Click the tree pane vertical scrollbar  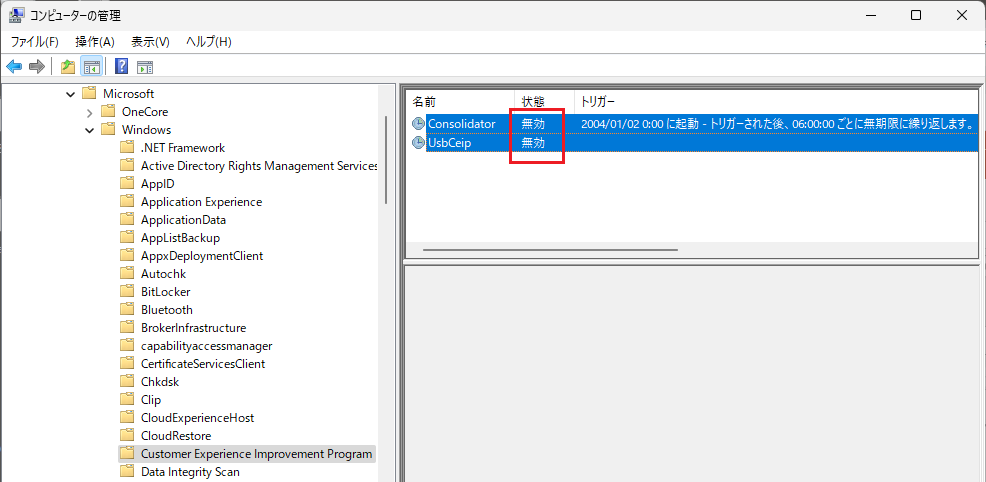coord(386,160)
